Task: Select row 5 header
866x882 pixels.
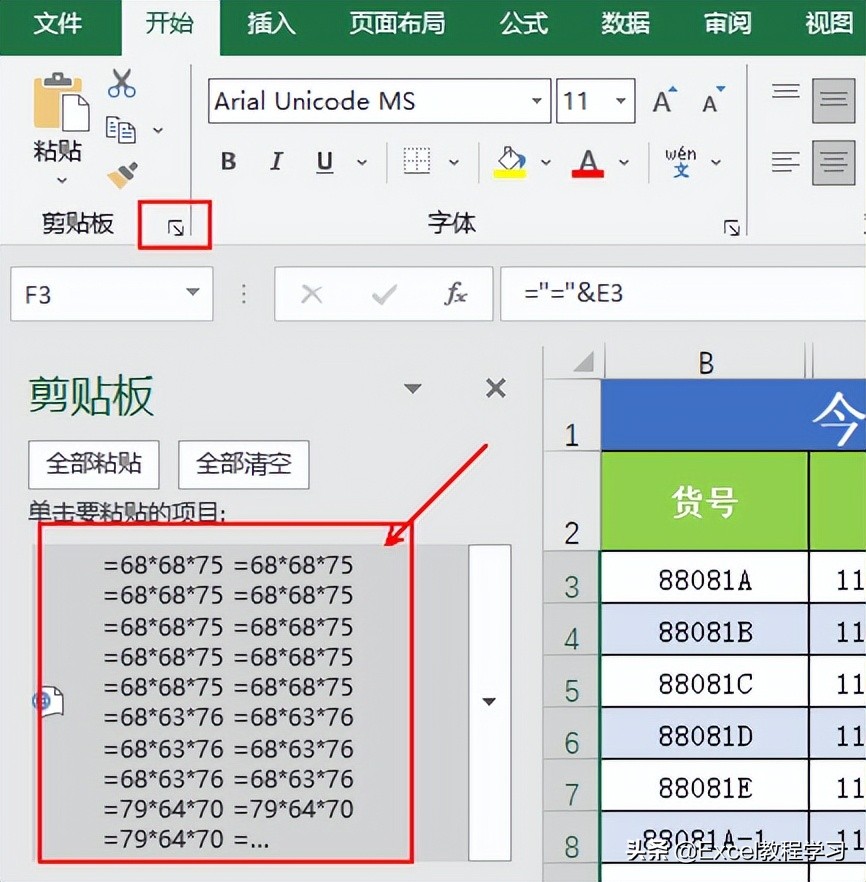Action: pos(572,681)
